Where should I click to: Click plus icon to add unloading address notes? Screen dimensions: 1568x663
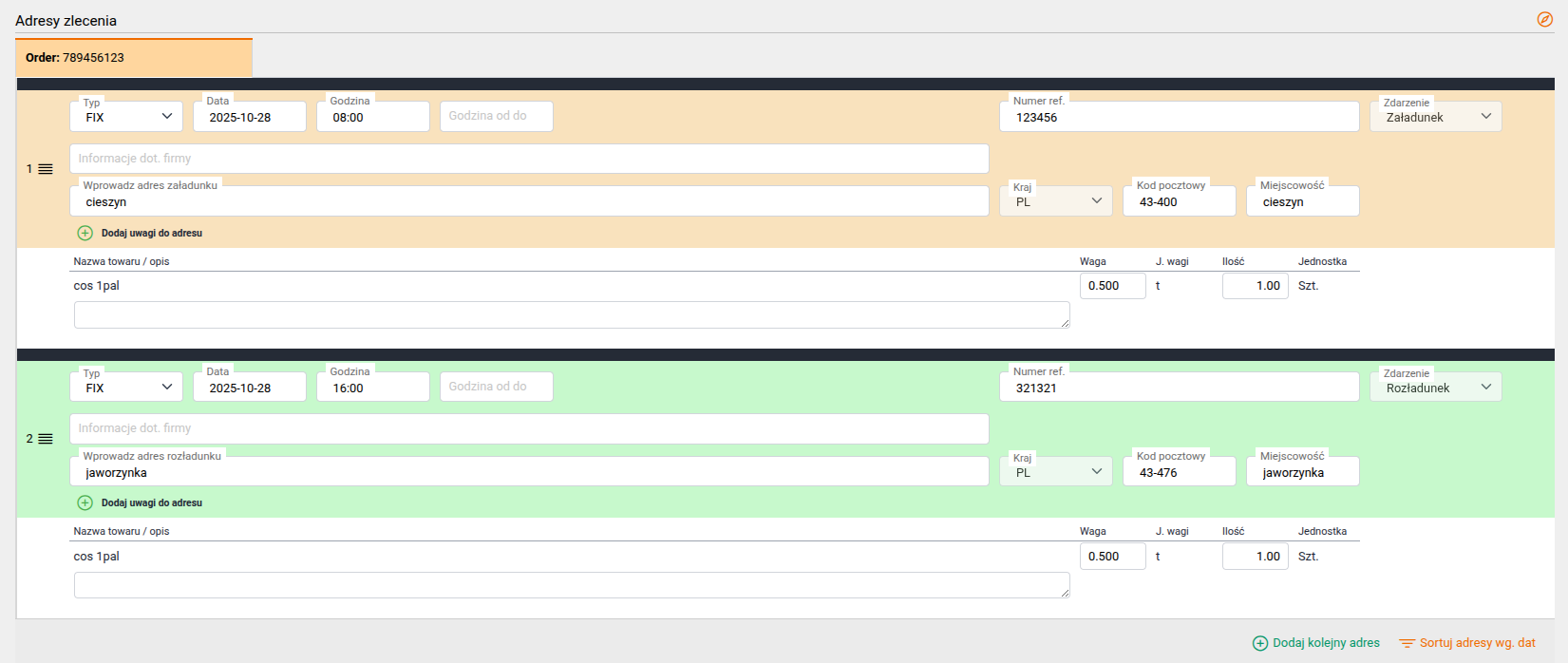[x=85, y=503]
